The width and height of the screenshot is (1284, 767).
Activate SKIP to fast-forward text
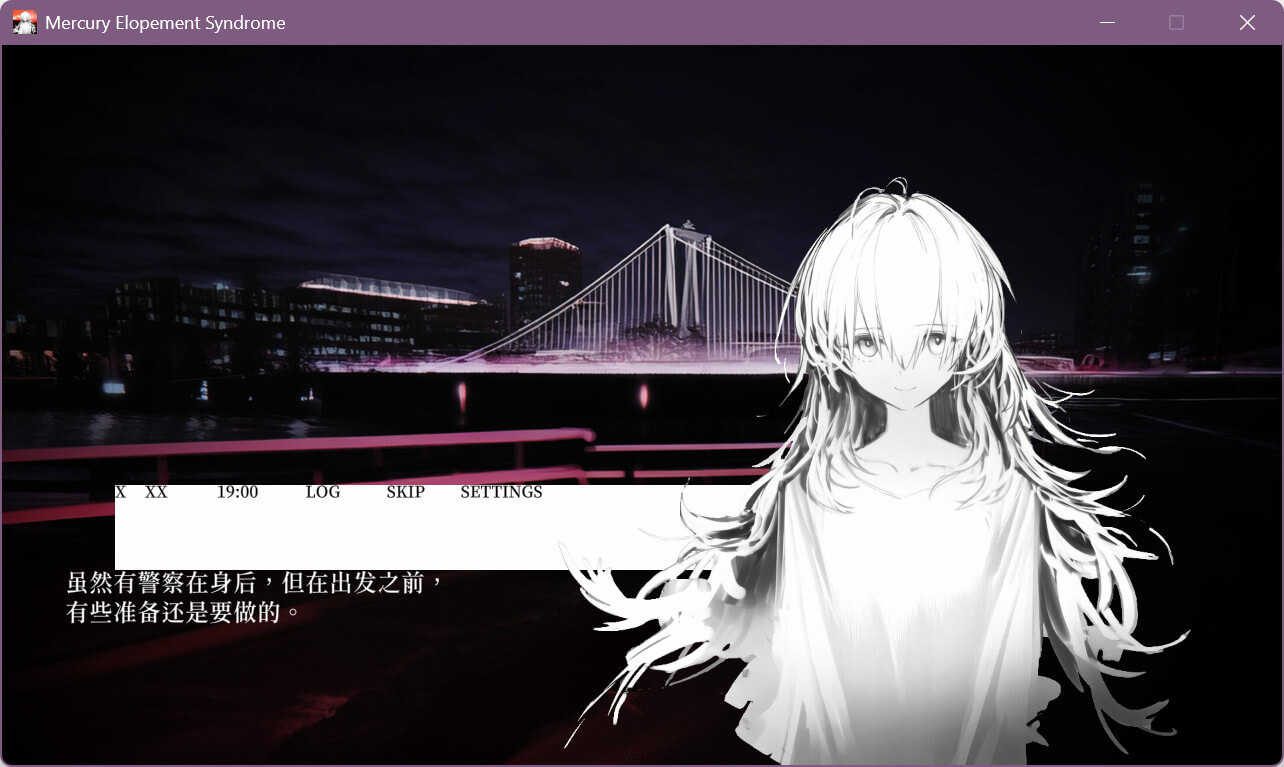pos(405,492)
